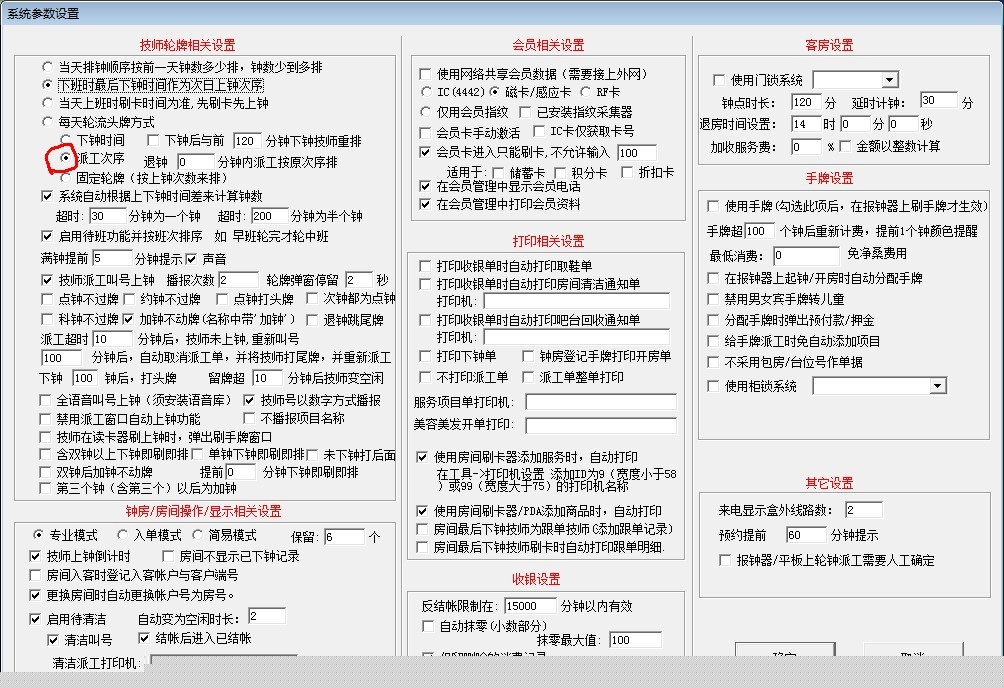Image resolution: width=1004 pixels, height=688 pixels.
Task: Select 入单模式 radio button
Action: click(x=122, y=535)
